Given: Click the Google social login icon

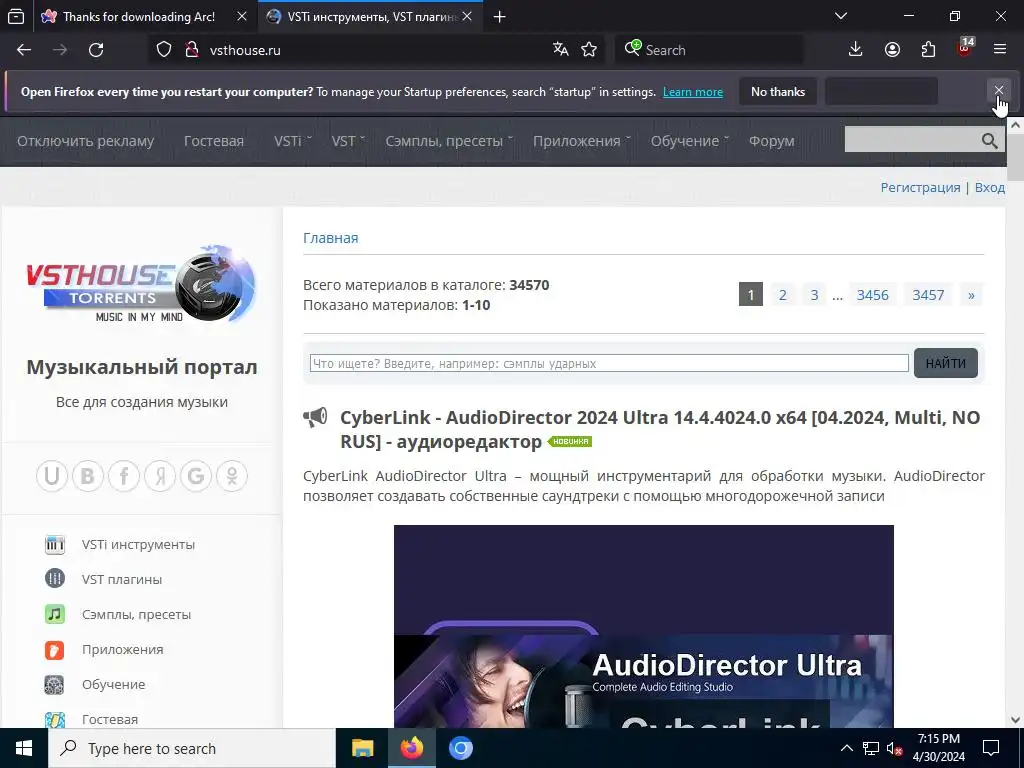Looking at the screenshot, I should tap(196, 475).
